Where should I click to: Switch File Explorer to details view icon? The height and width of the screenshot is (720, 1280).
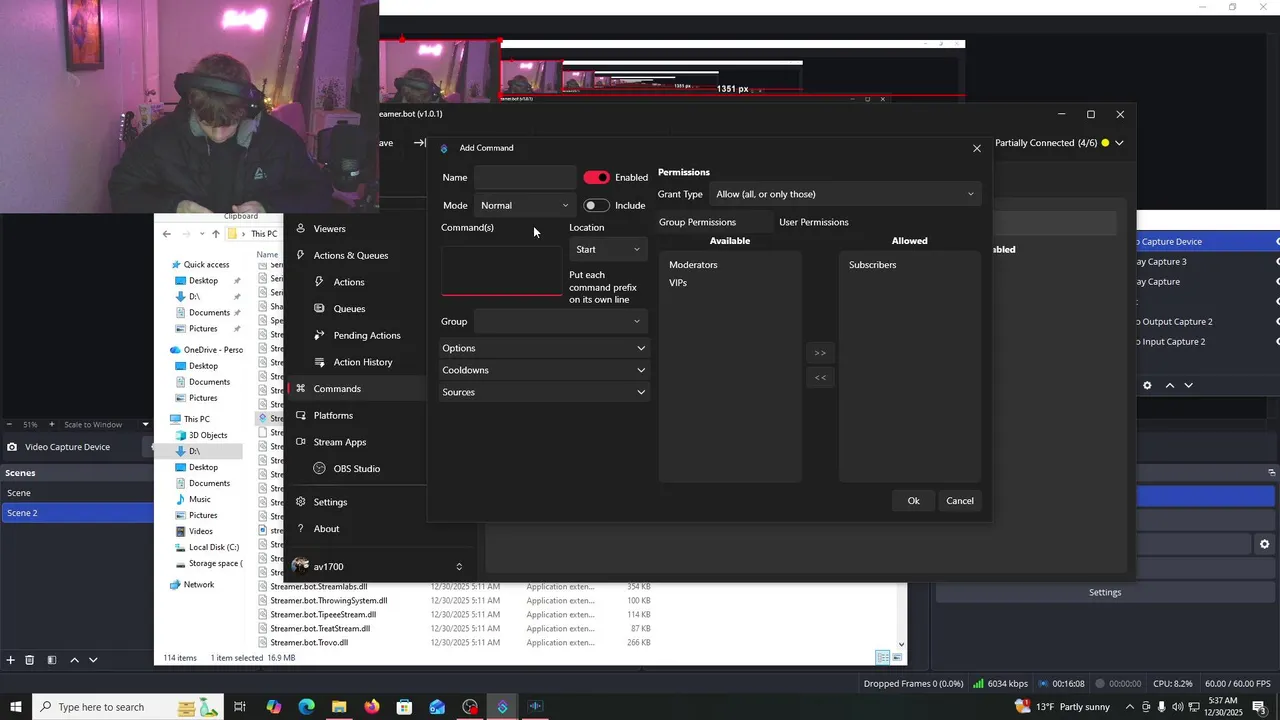(x=882, y=657)
